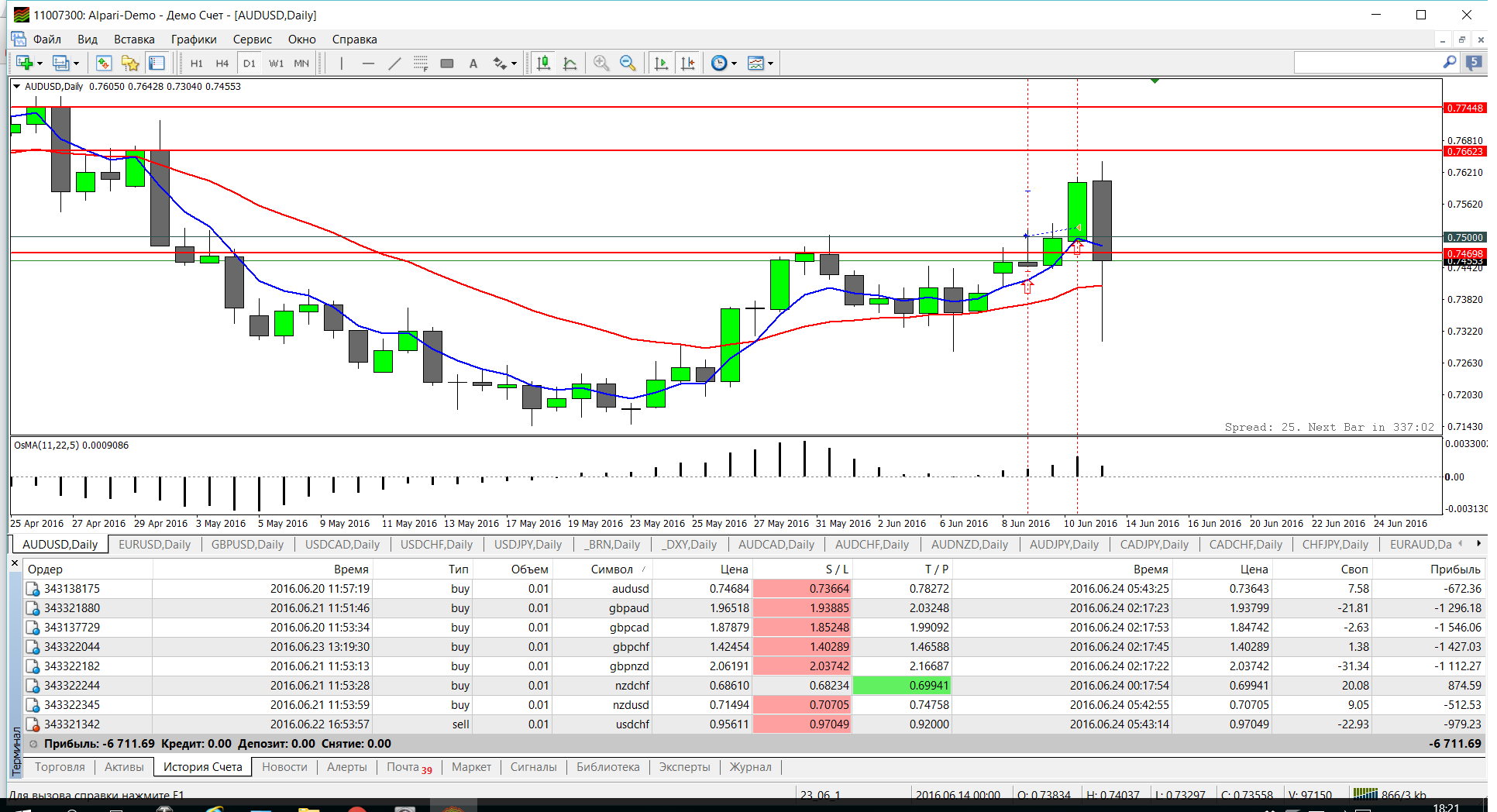Select the text label tool

[x=473, y=64]
